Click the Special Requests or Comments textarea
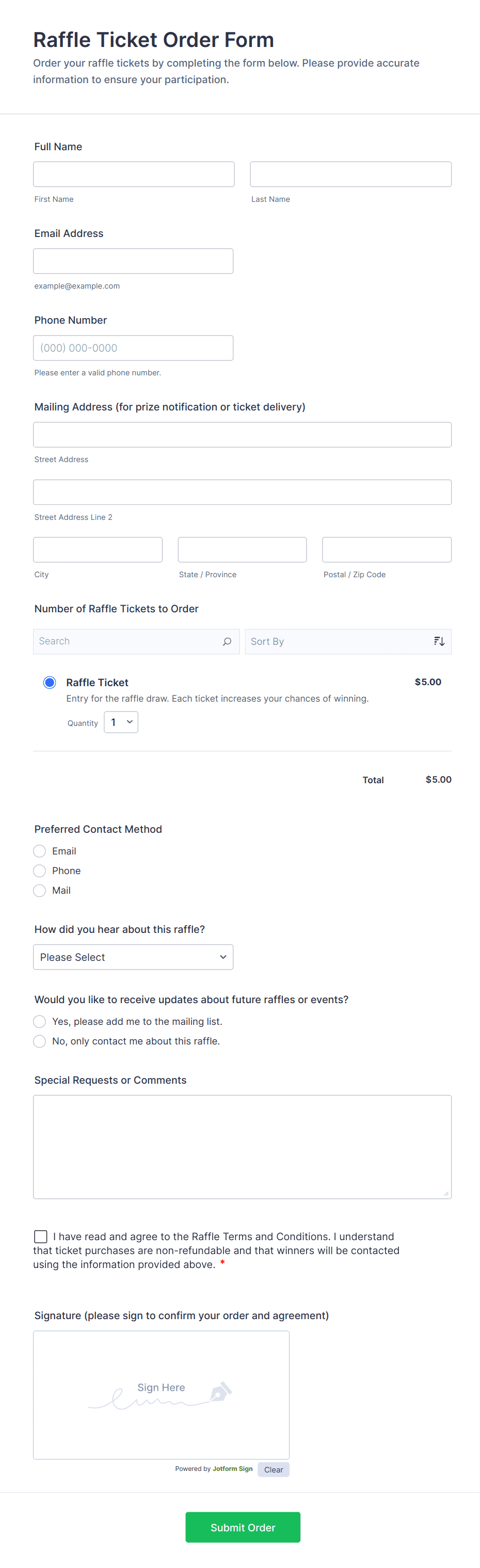The height and width of the screenshot is (1568, 480). 242,1147
